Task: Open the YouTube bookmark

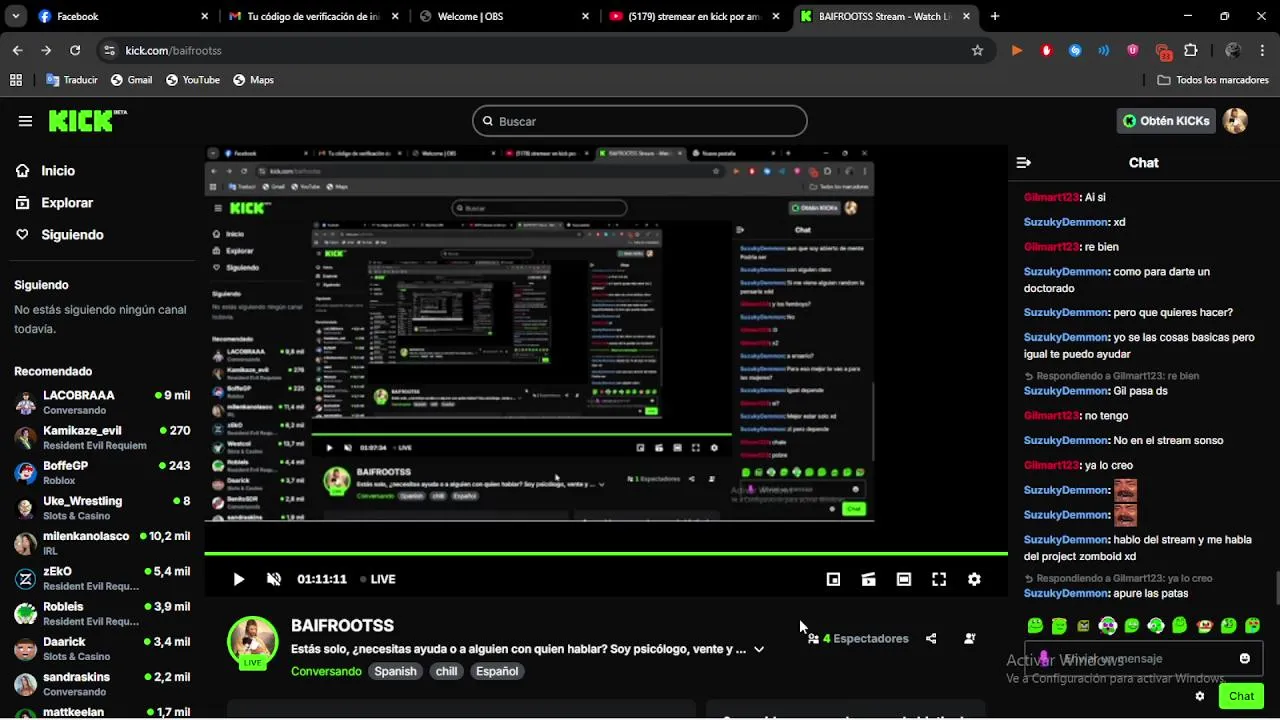Action: 192,80
